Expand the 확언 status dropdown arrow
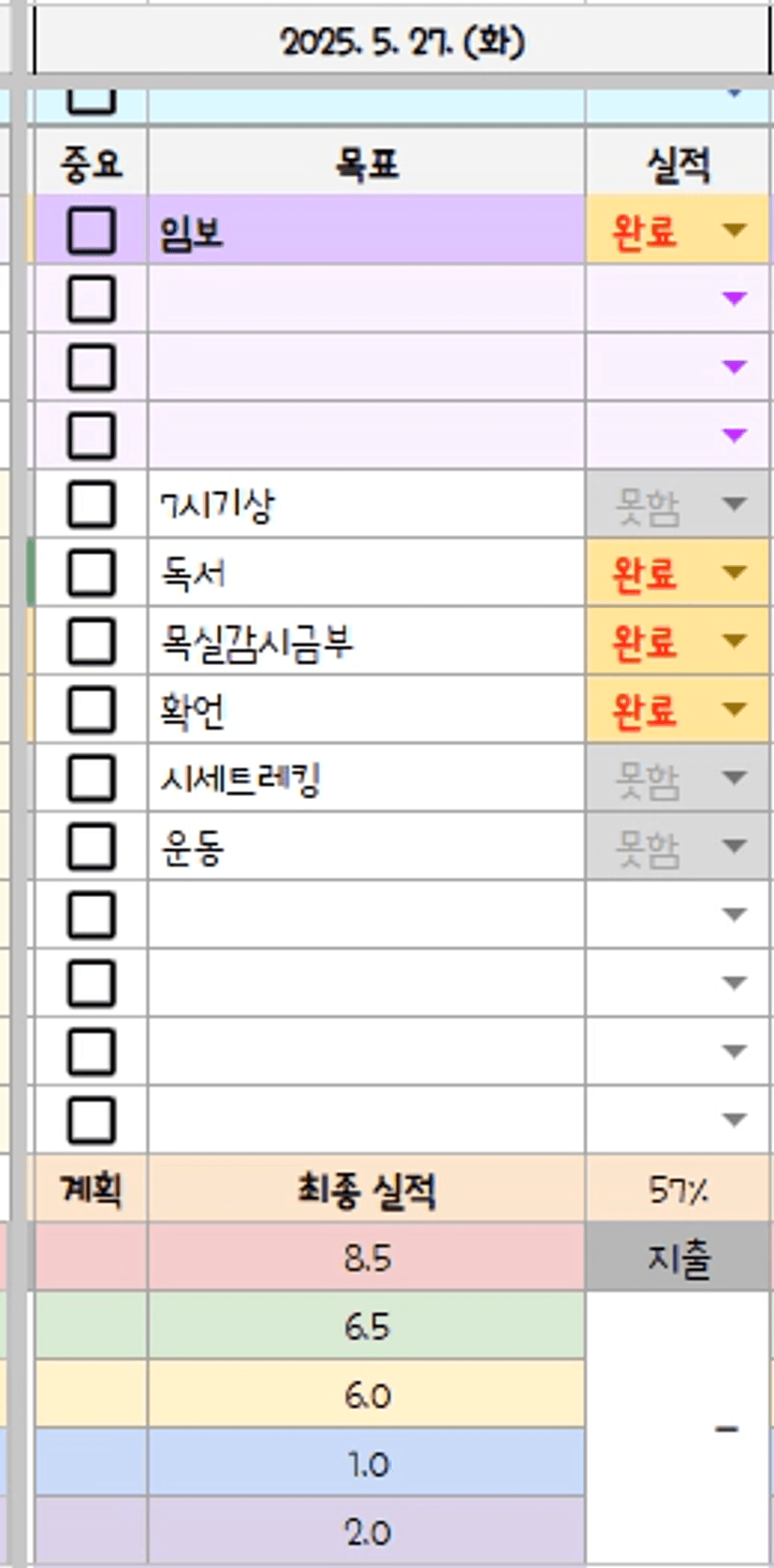774x1568 pixels. [735, 710]
